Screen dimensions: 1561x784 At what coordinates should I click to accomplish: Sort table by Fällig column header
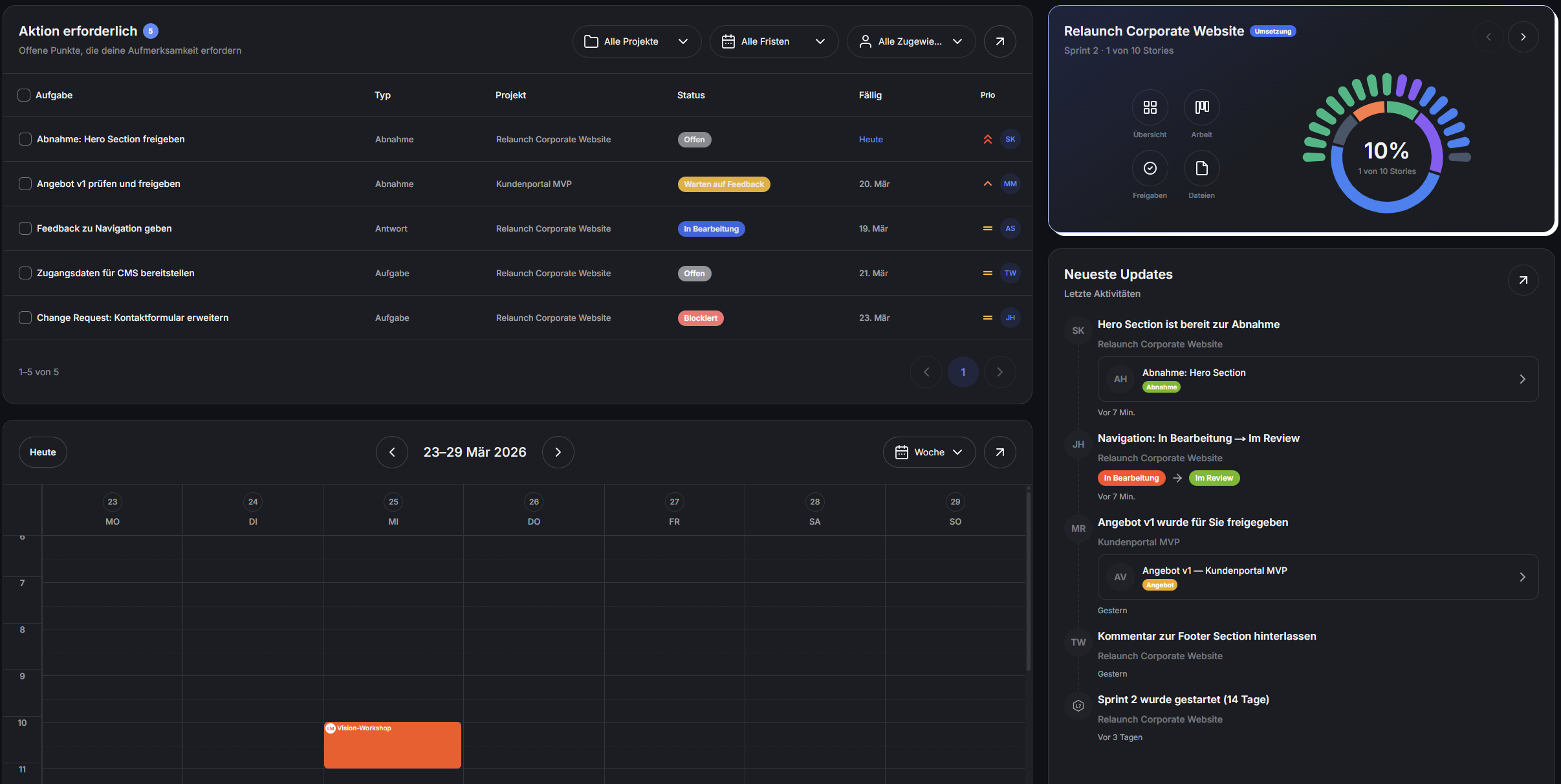coord(870,95)
